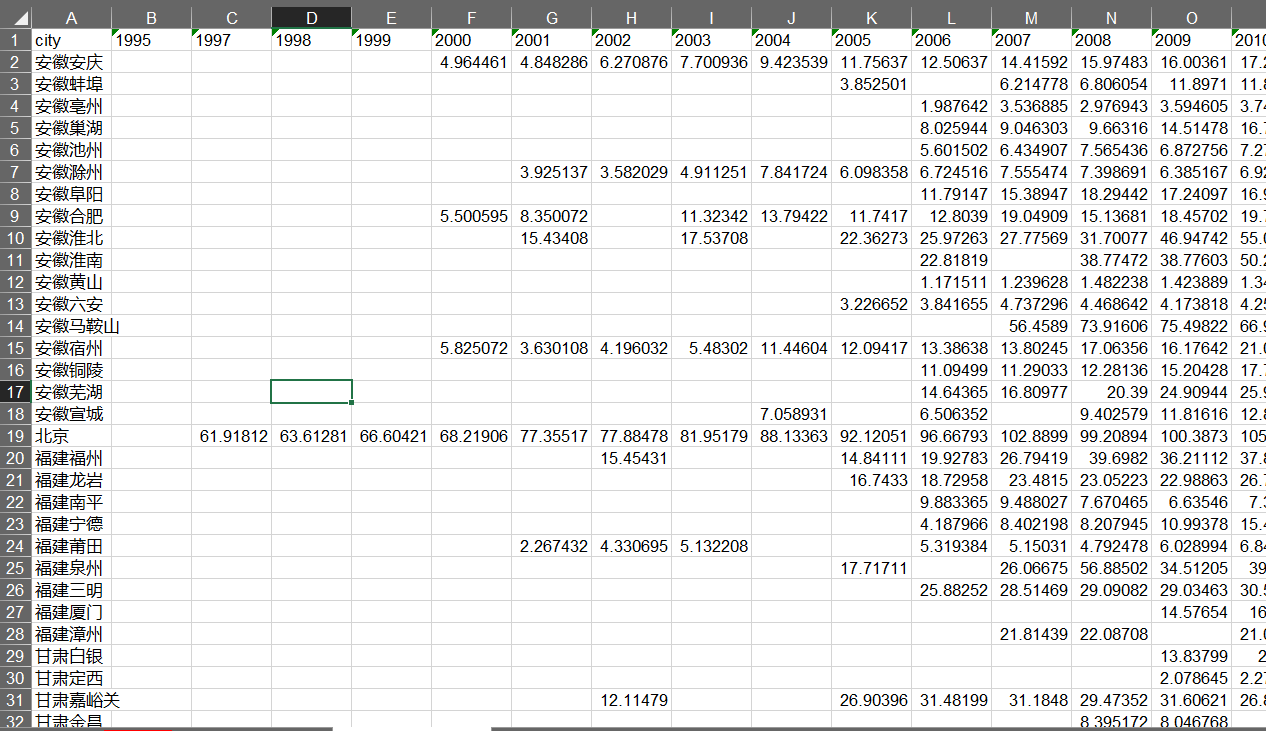Click the 'city' header cell
Viewport: 1266px width, 731px height.
pos(71,40)
